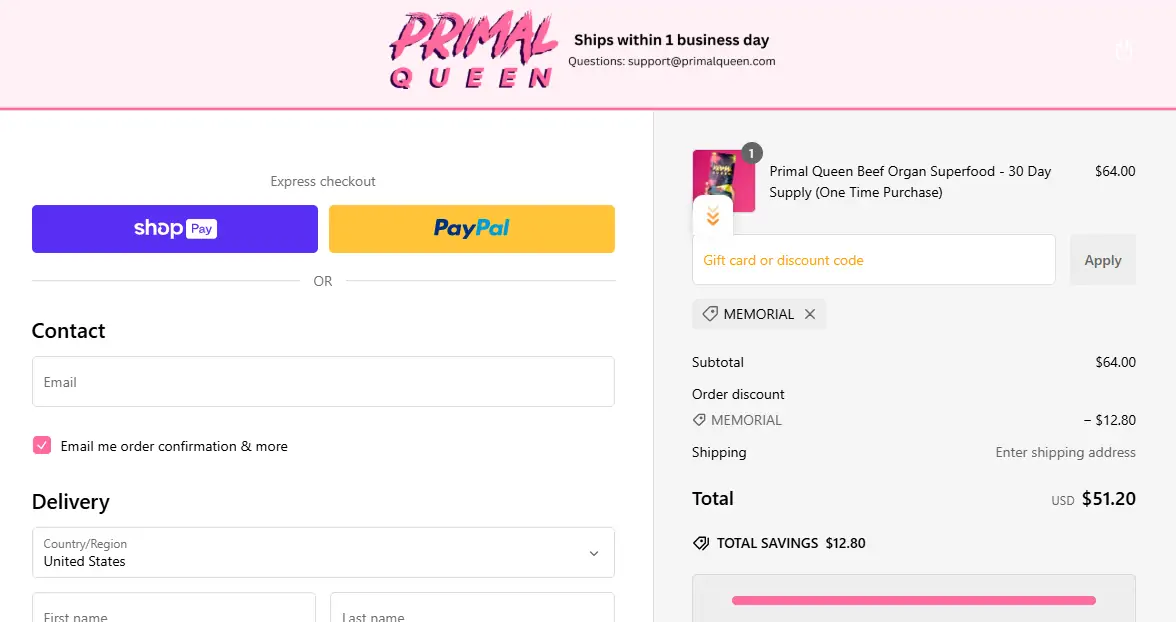
Task: Pay with Shop Pay express checkout
Action: [175, 229]
